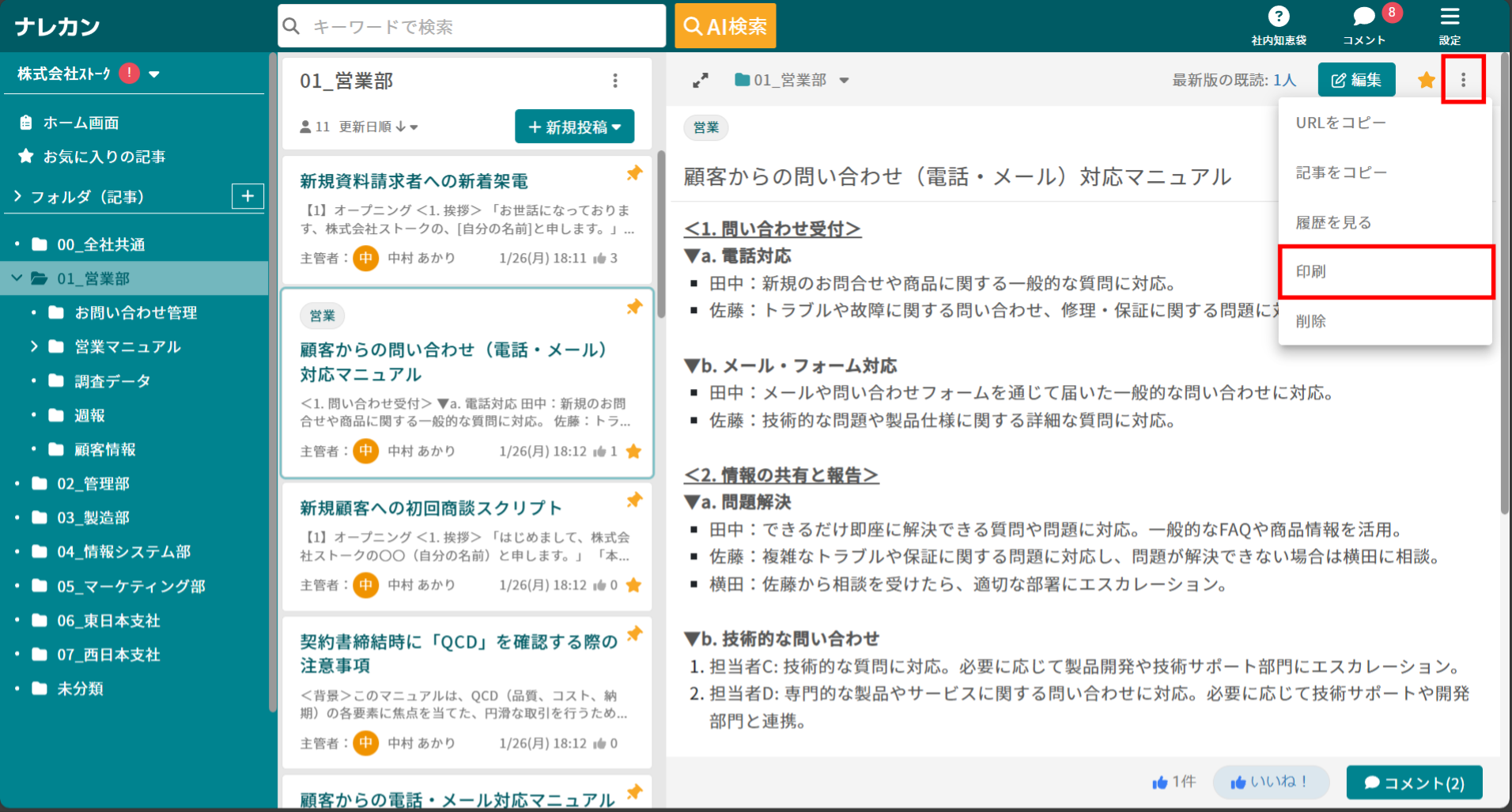Viewport: 1512px width, 812px height.
Task: Click 中村あかり's avatar icon
Action: [365, 257]
